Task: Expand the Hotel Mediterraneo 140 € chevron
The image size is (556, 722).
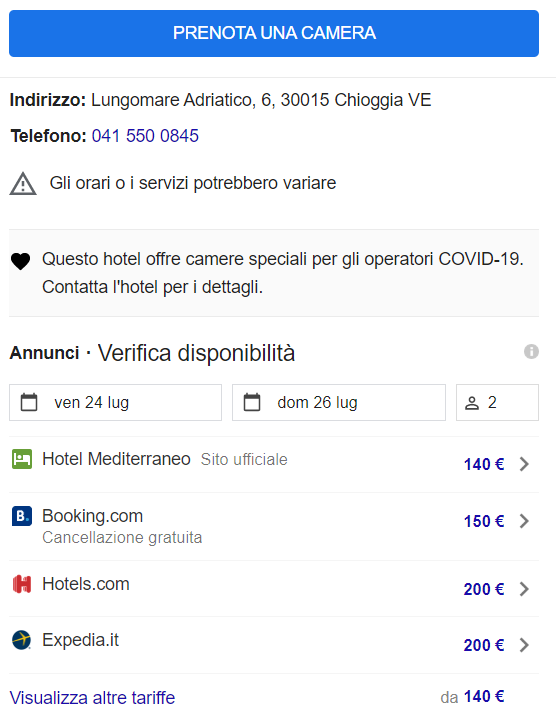Action: point(524,464)
